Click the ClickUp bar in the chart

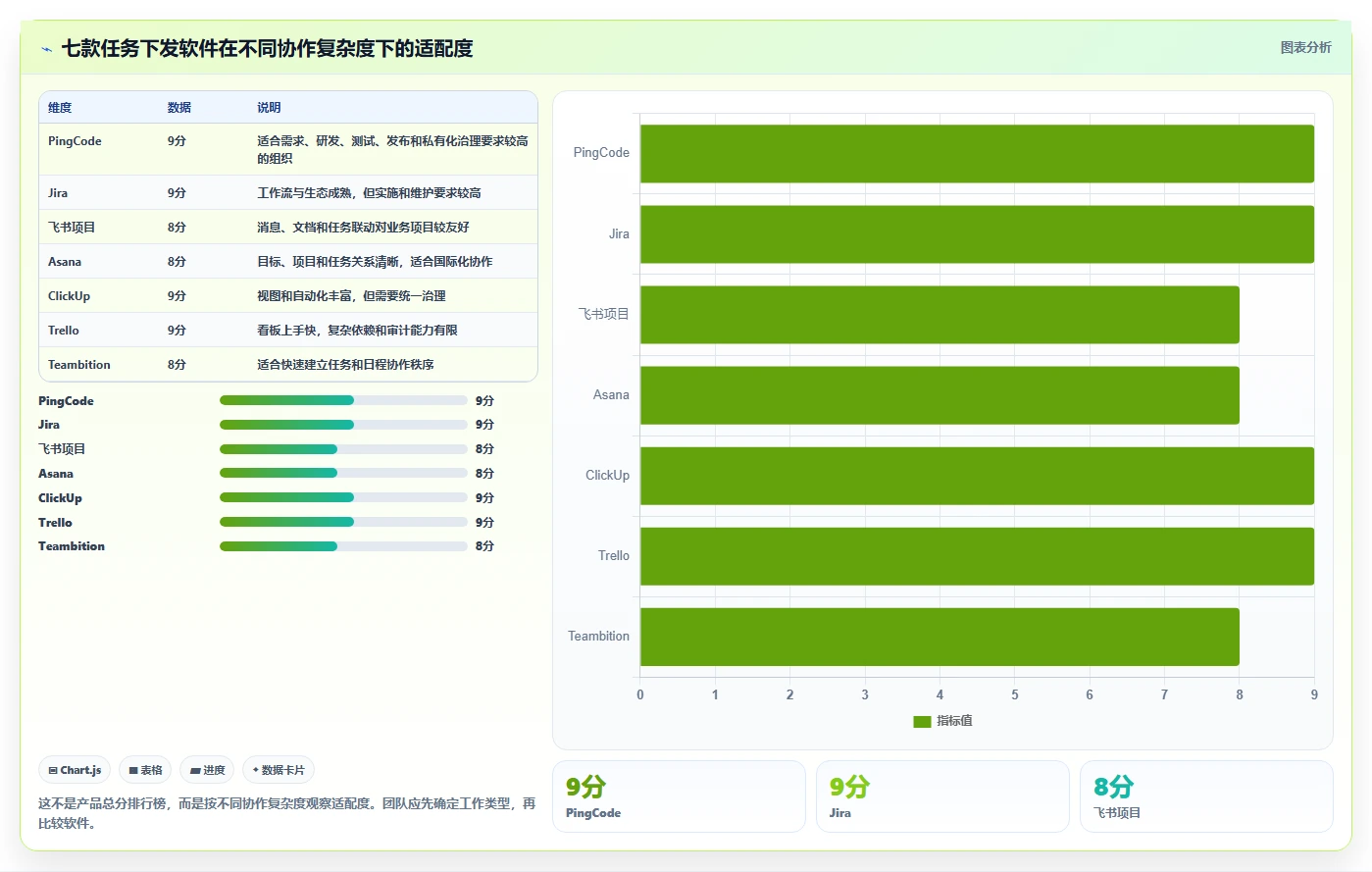(x=977, y=476)
